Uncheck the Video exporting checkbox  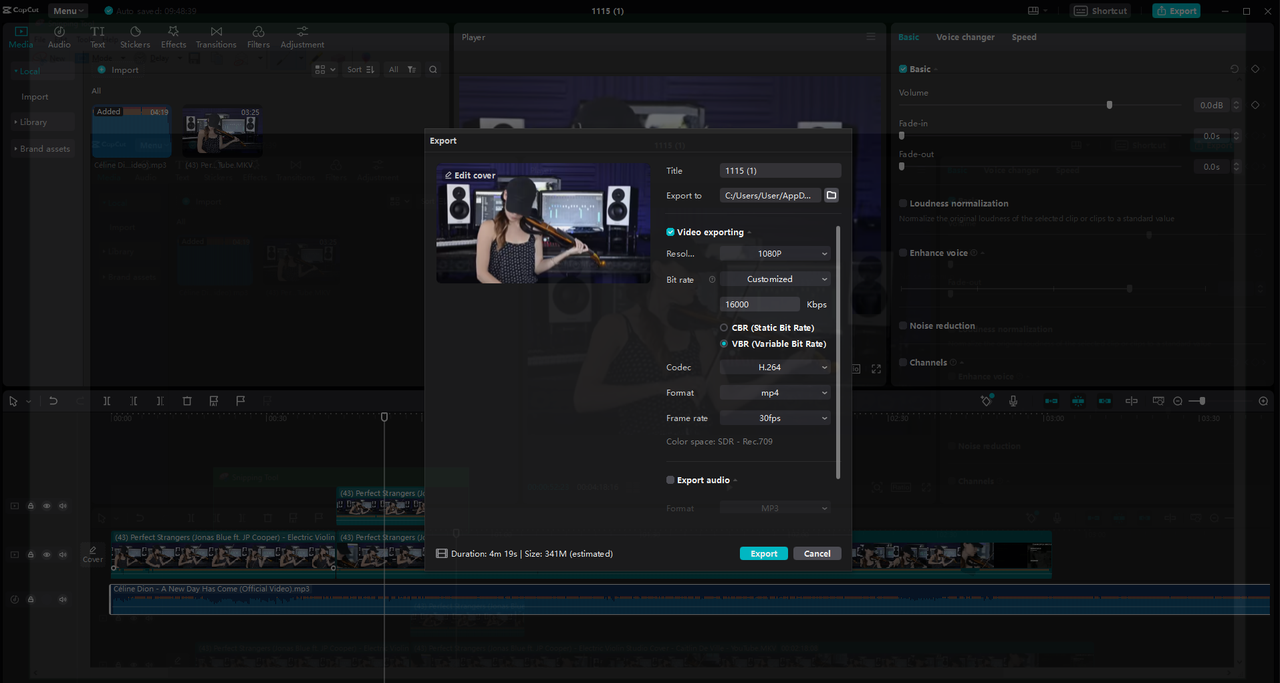671,232
